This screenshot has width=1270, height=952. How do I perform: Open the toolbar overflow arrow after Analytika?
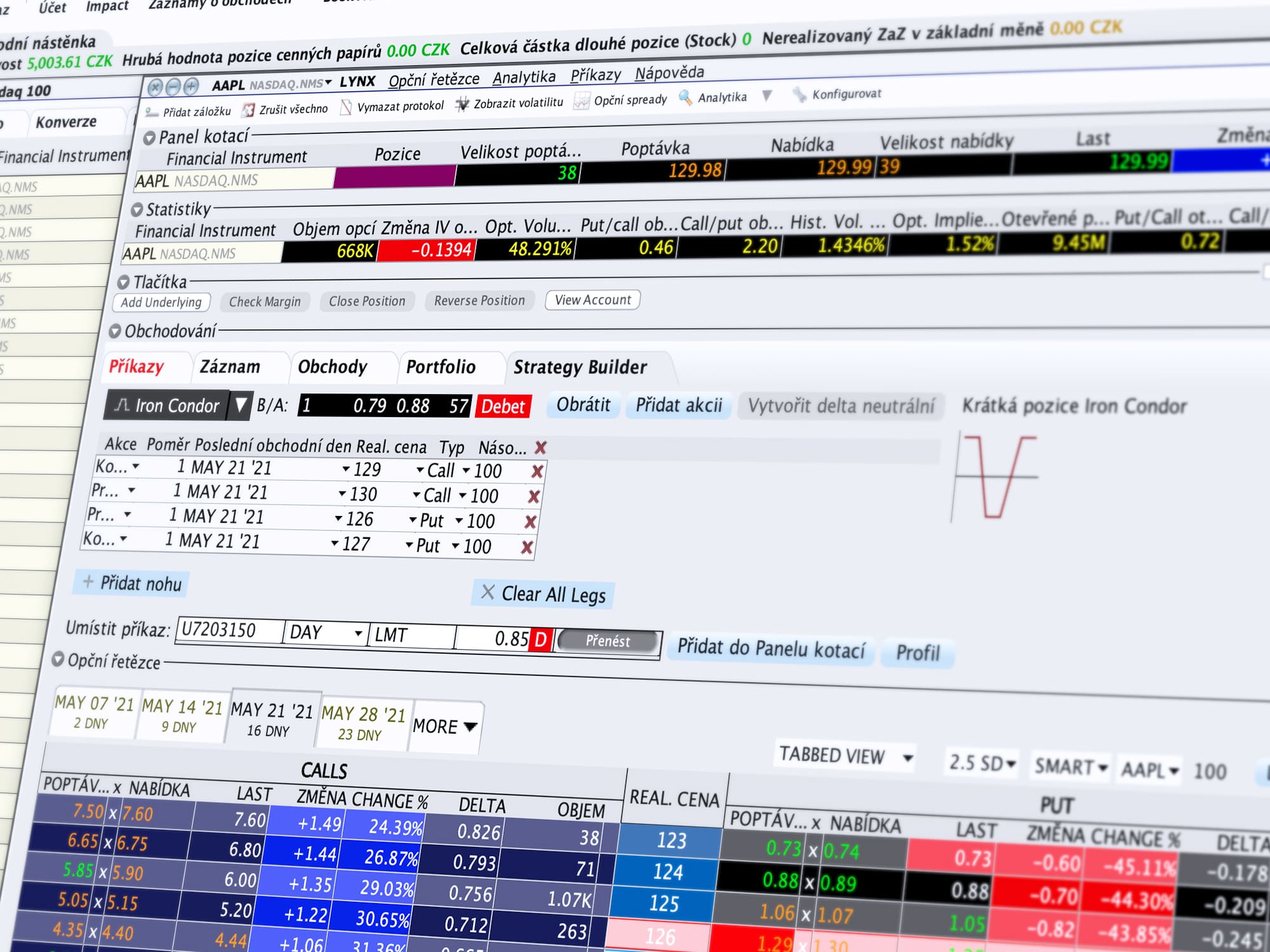click(767, 96)
